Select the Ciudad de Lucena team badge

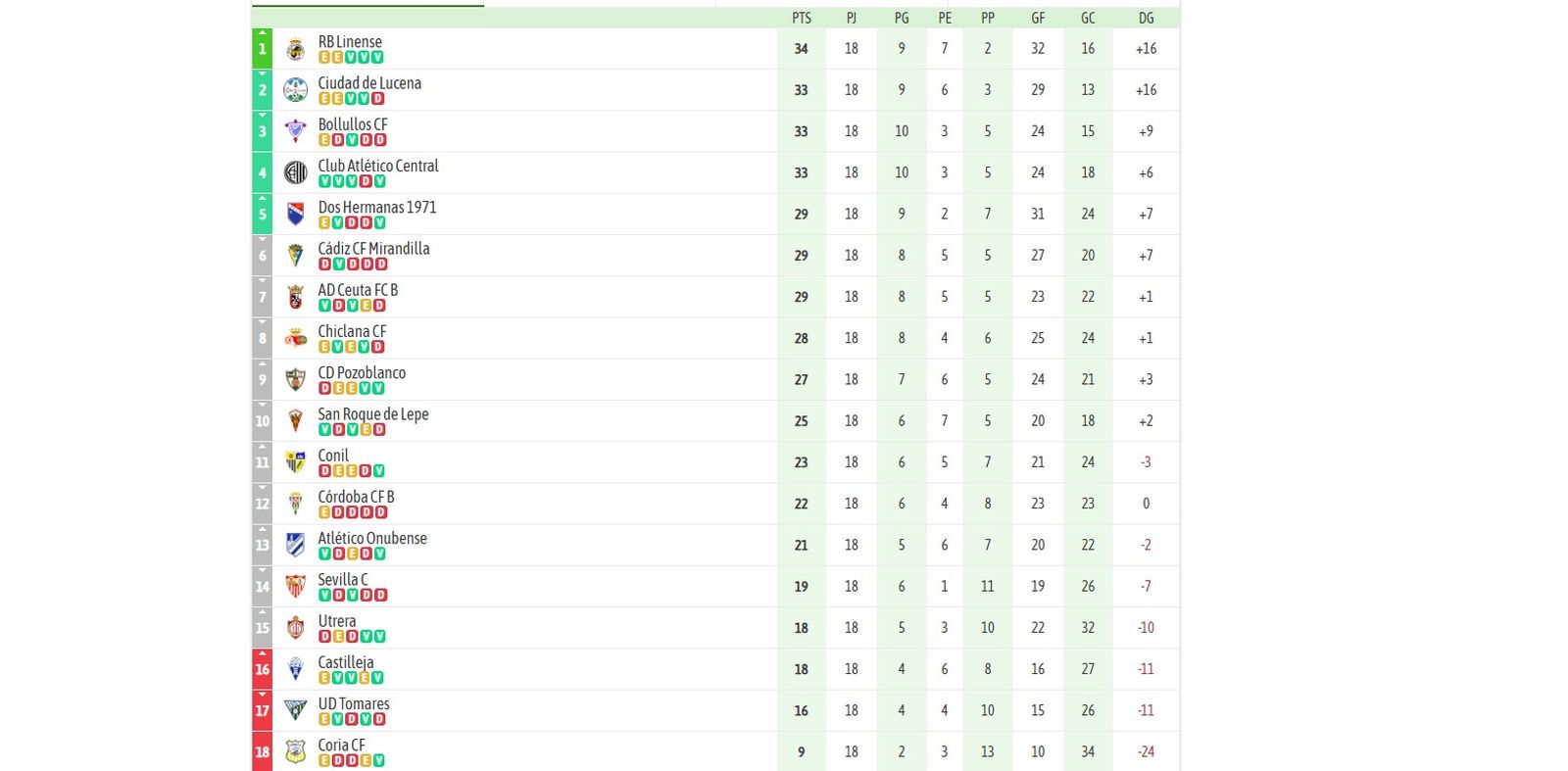pyautogui.click(x=296, y=89)
